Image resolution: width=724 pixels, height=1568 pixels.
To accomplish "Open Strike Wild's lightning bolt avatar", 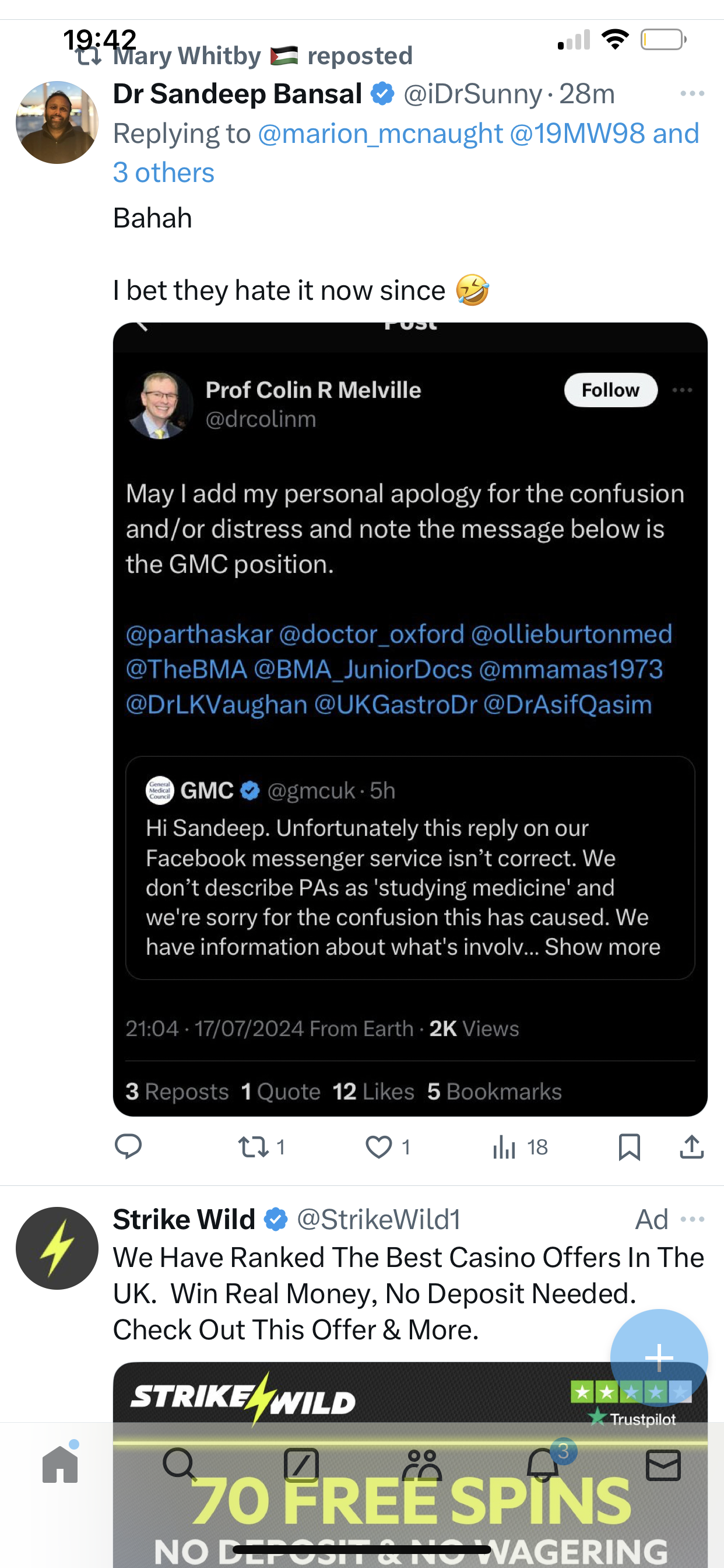I will [x=57, y=1248].
